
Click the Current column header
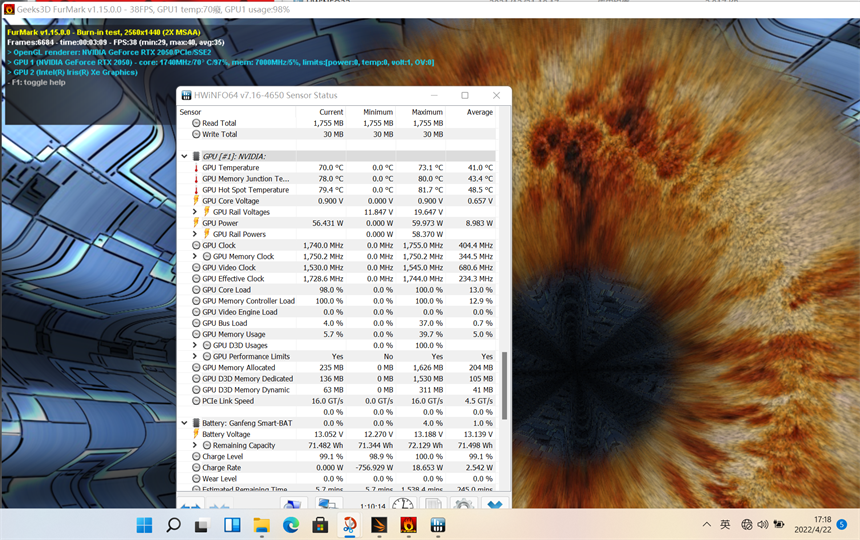331,112
